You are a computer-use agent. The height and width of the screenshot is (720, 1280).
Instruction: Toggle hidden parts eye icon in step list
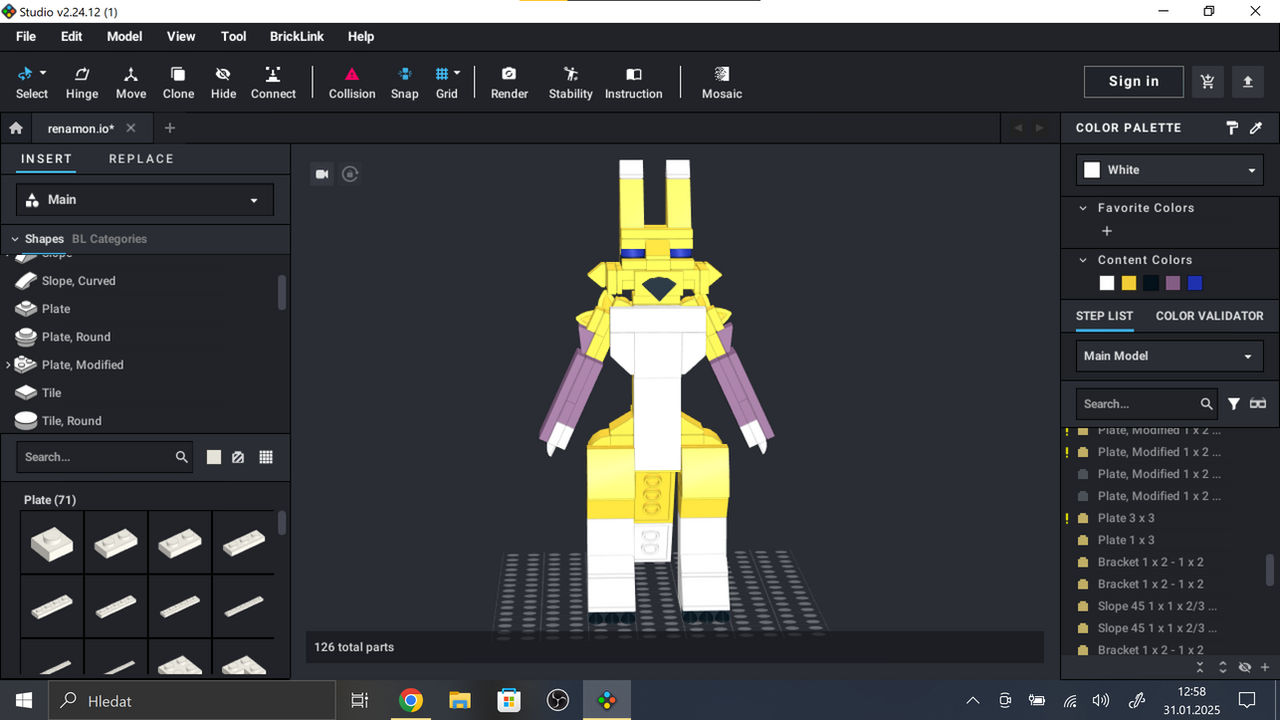tap(1245, 667)
